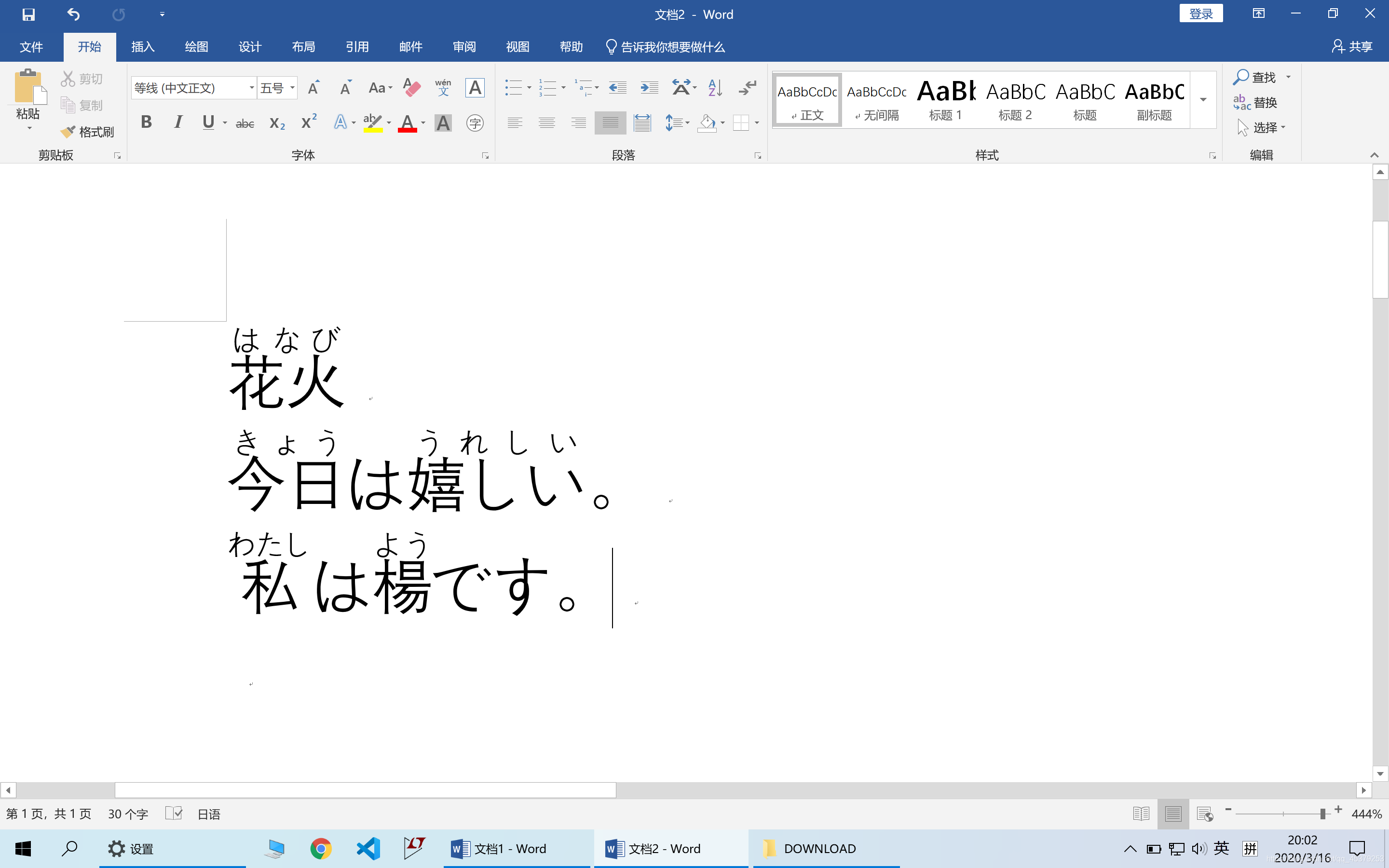
Task: Click the Sort (A-Z) icon
Action: click(x=715, y=87)
